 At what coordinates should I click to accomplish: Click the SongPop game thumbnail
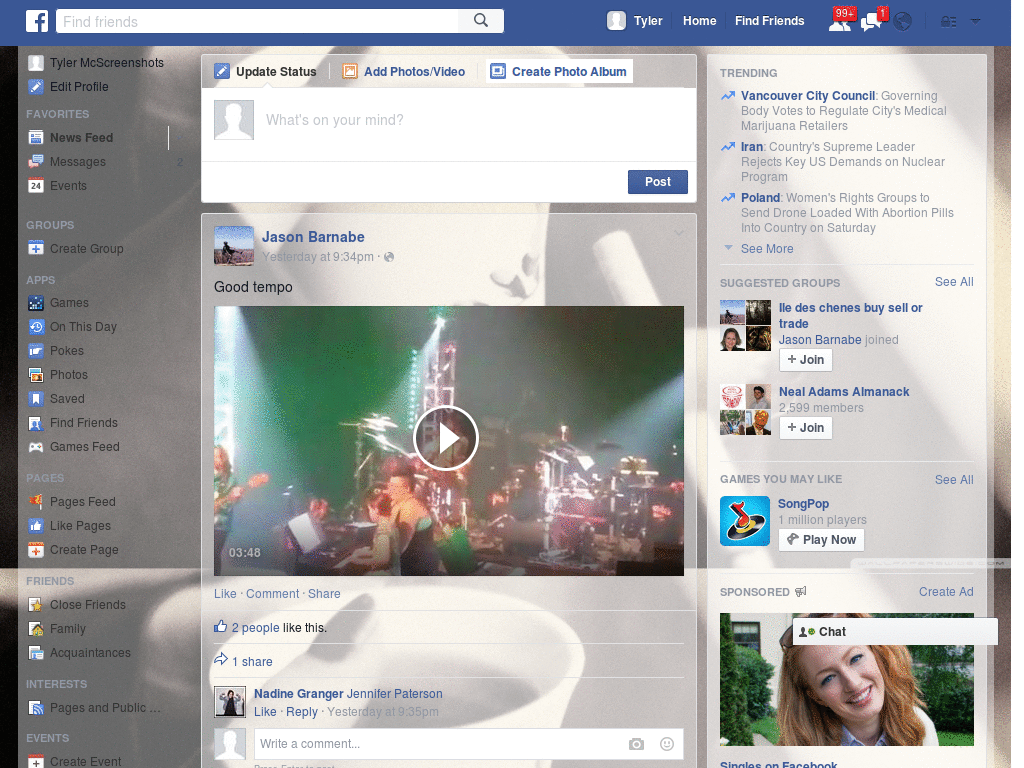(x=744, y=521)
